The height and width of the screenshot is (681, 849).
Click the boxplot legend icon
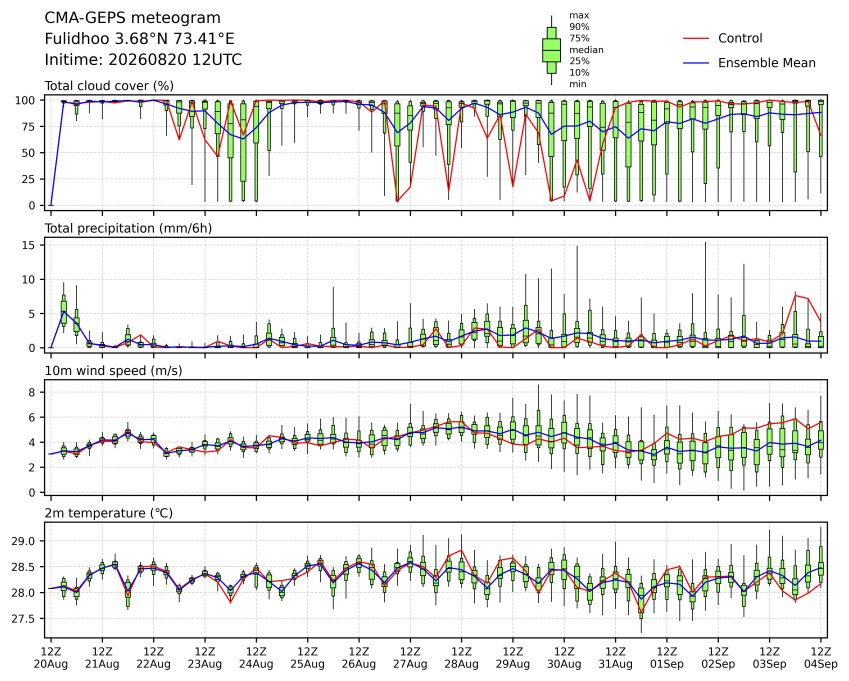tap(551, 50)
